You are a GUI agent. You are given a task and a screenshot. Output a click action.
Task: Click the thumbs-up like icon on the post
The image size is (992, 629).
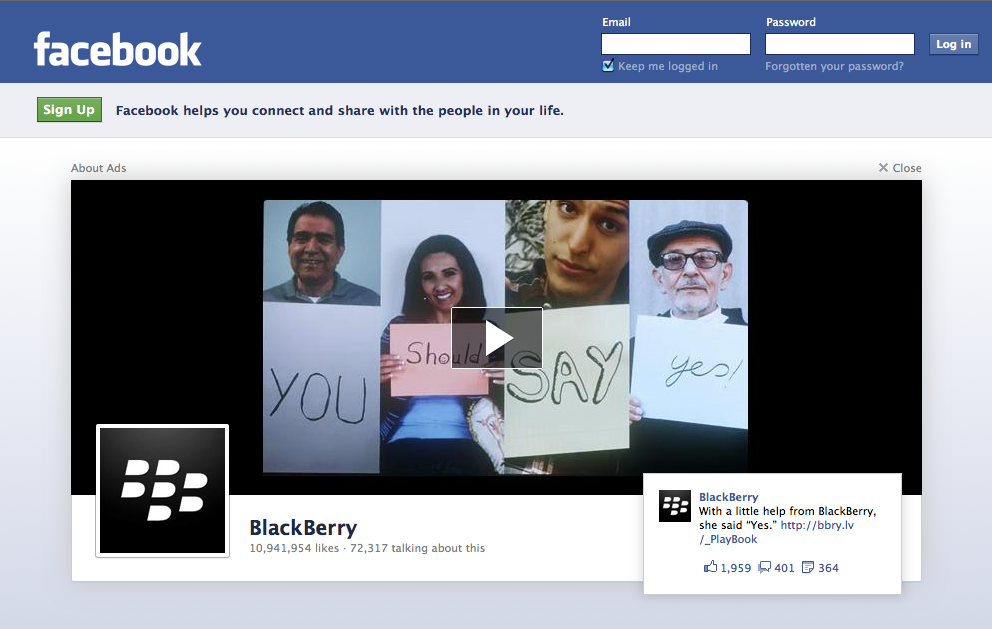click(x=711, y=567)
